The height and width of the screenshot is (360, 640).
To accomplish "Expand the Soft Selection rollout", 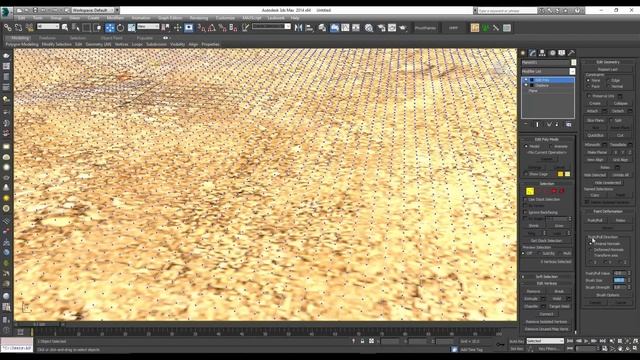I will coord(547,277).
